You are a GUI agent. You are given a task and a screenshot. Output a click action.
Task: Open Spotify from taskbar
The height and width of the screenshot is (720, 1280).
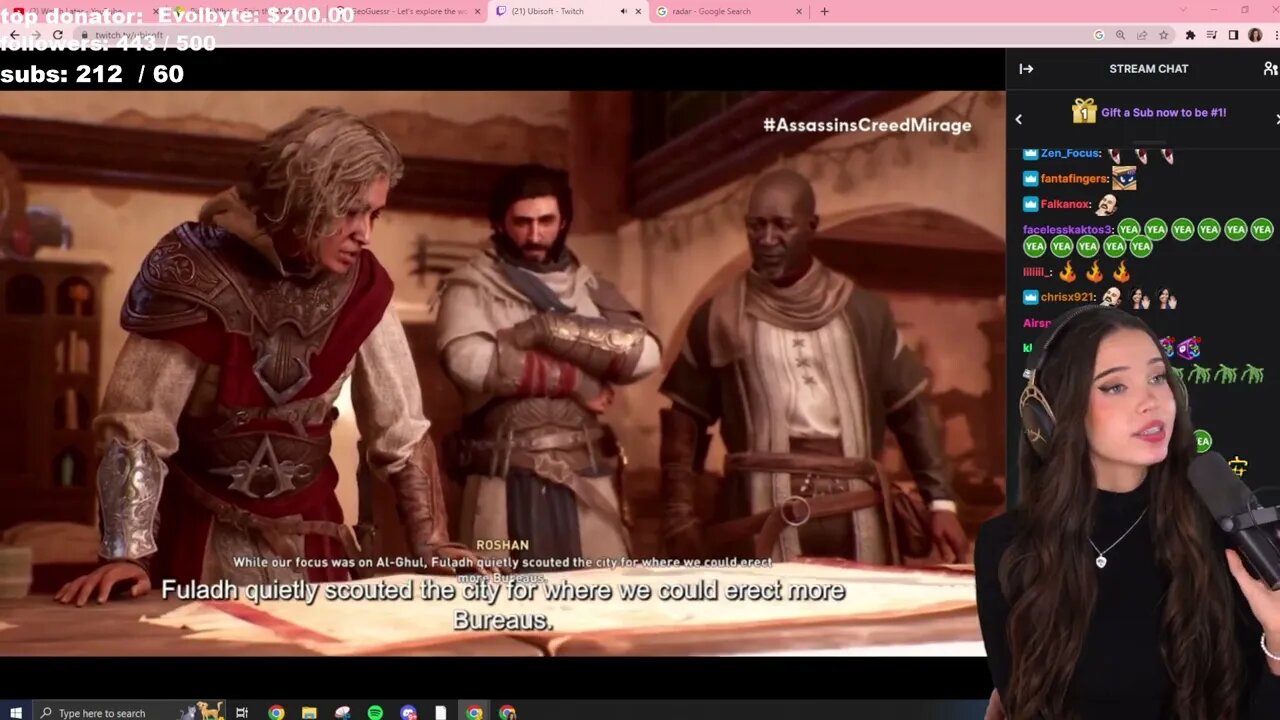[x=375, y=712]
